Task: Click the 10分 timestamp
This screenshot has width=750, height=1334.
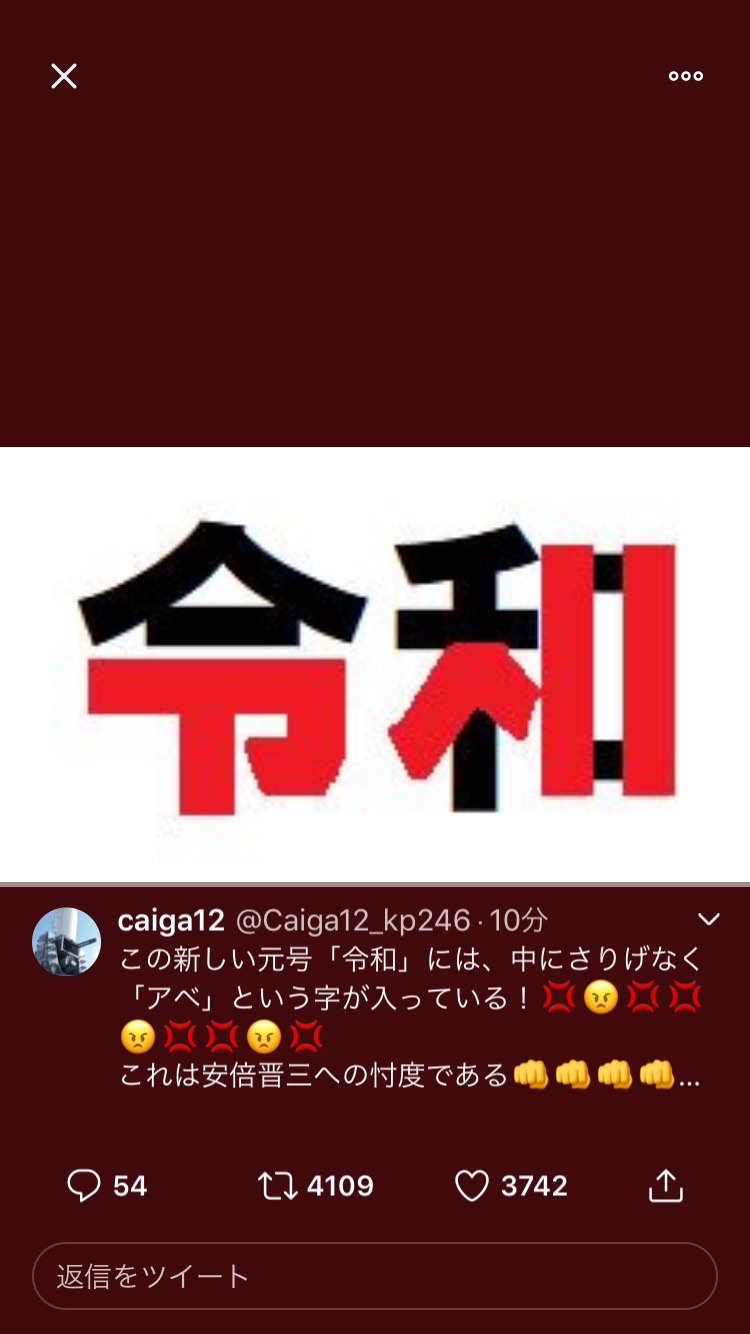Action: (518, 921)
